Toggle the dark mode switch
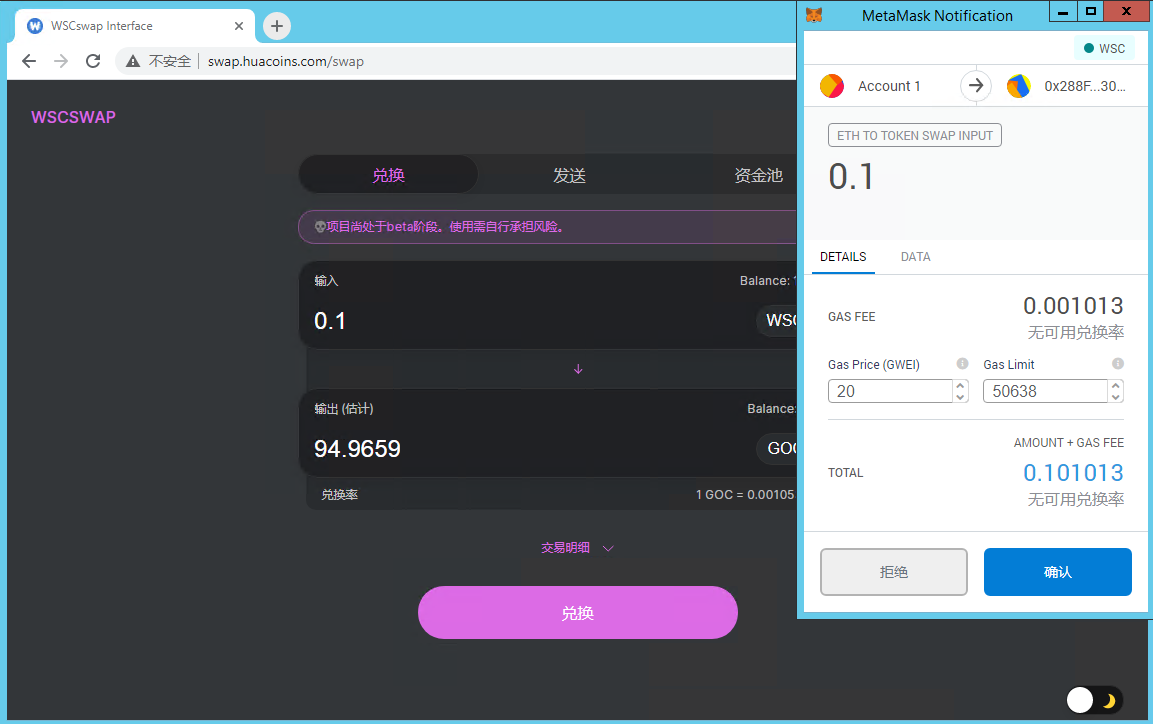This screenshot has width=1153, height=724. pos(1094,700)
